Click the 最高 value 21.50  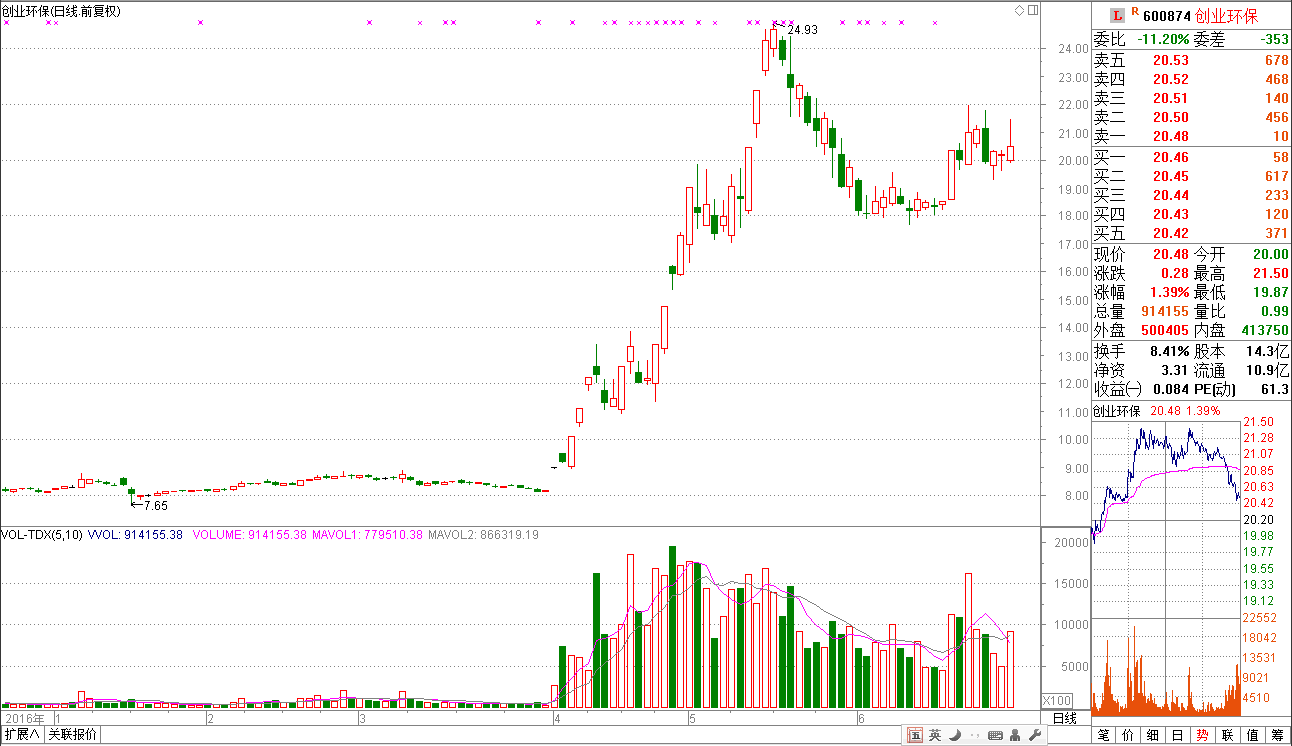point(1271,273)
